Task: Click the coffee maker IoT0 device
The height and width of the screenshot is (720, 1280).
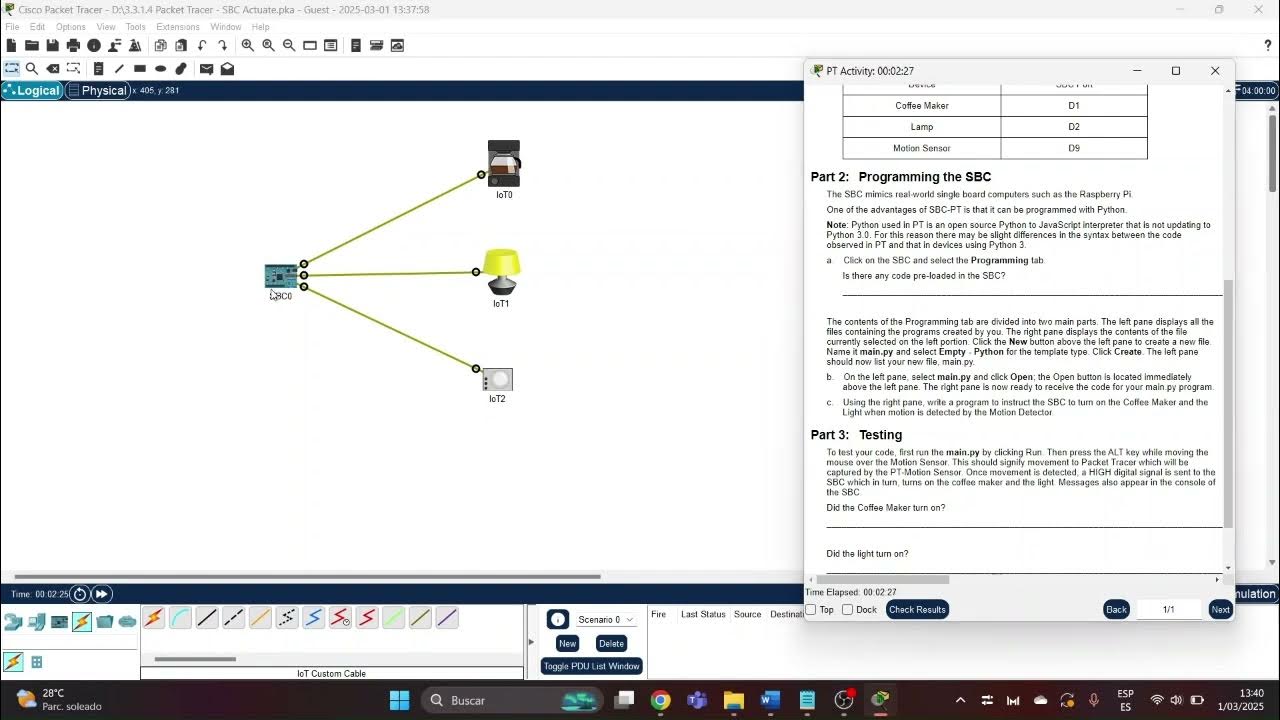Action: click(x=503, y=164)
